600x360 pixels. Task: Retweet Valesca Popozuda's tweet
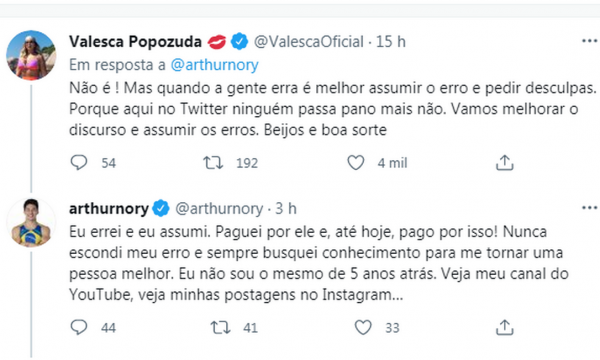213,163
